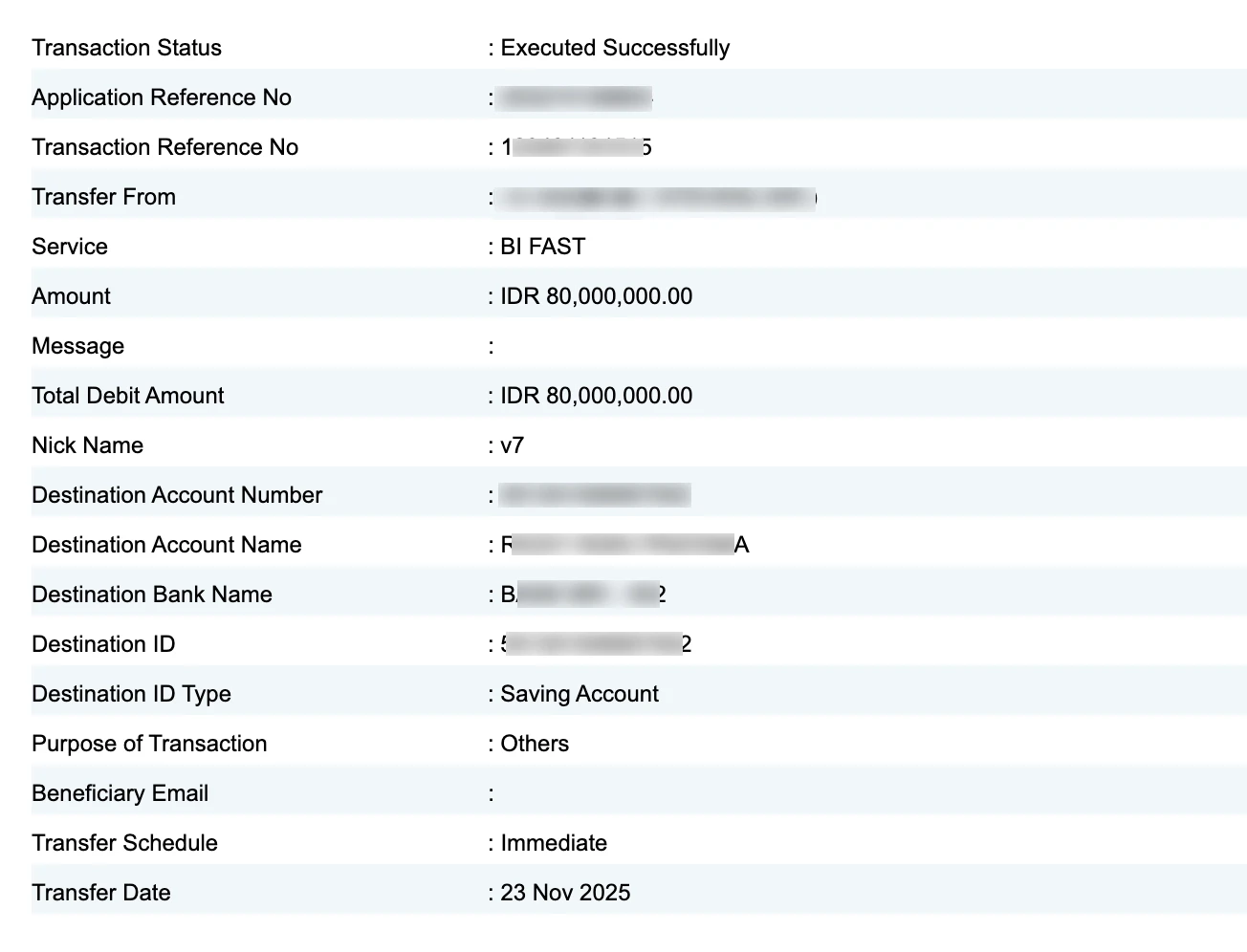
Task: Click the Application Reference No label
Action: (x=162, y=97)
